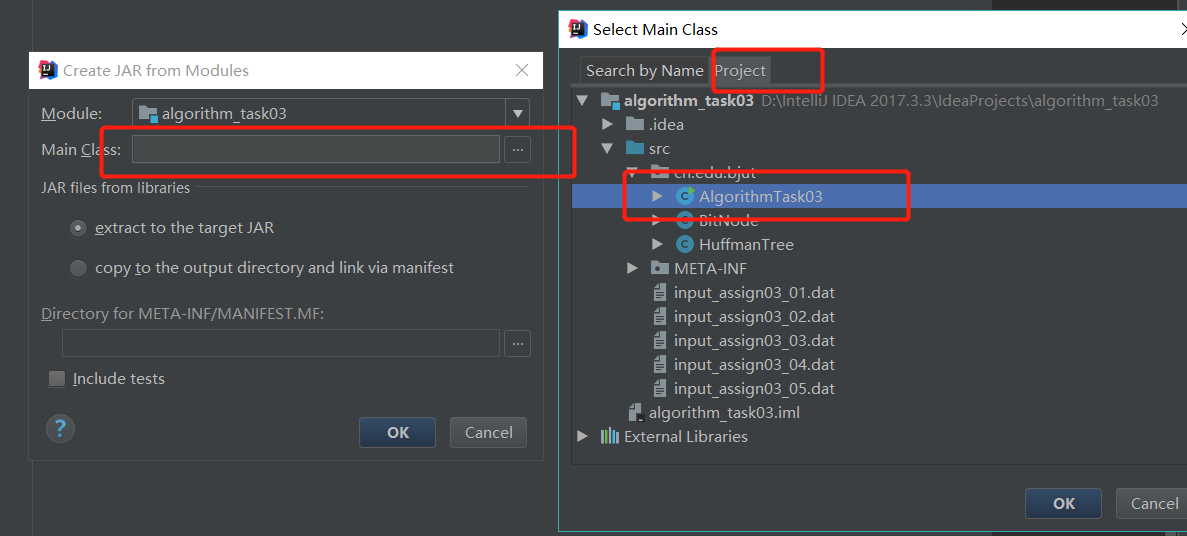
Task: Switch to the Search by Name tab
Action: (x=645, y=70)
